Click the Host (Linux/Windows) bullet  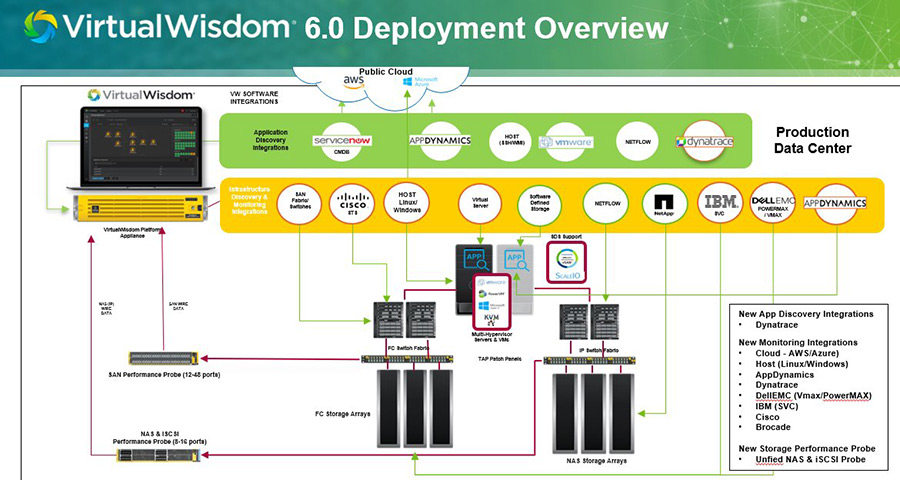(x=801, y=363)
